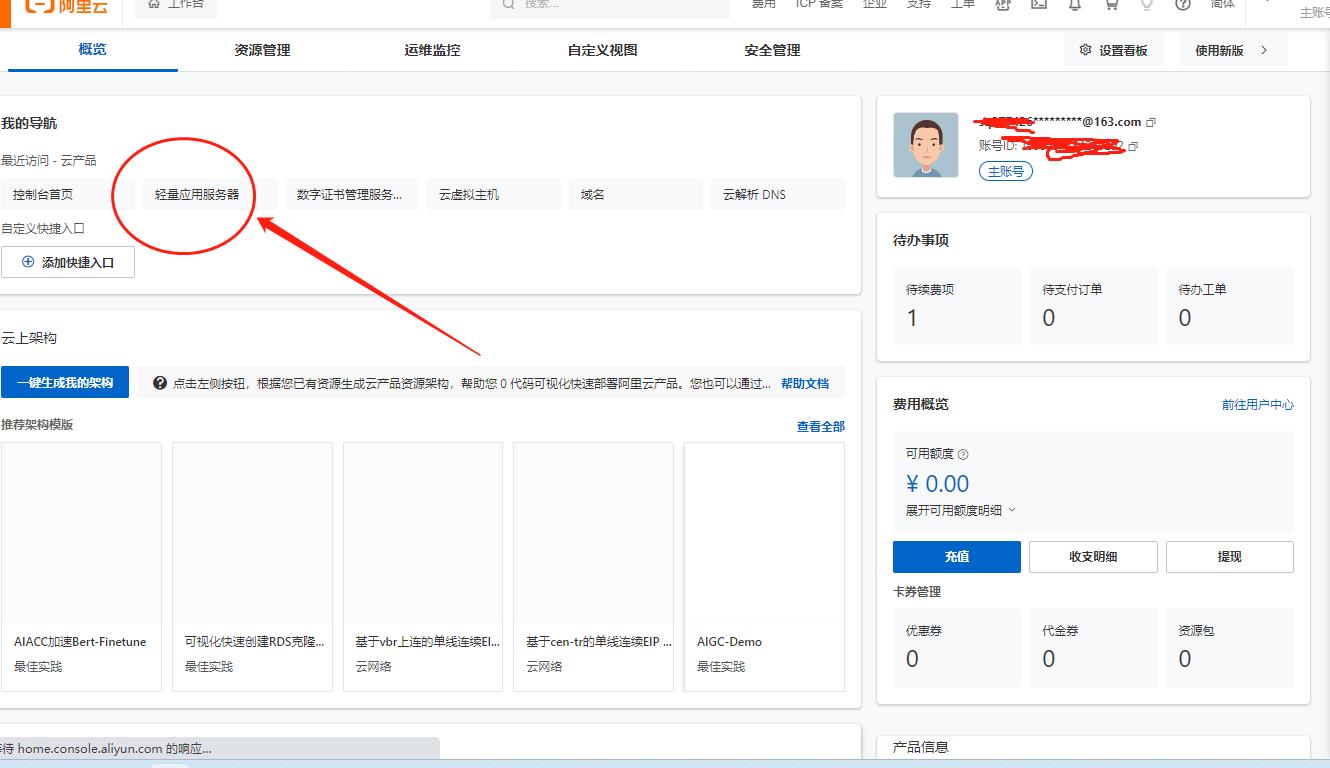Click the 使用新版 chevron arrow
Image resolution: width=1330 pixels, height=768 pixels.
1262,49
